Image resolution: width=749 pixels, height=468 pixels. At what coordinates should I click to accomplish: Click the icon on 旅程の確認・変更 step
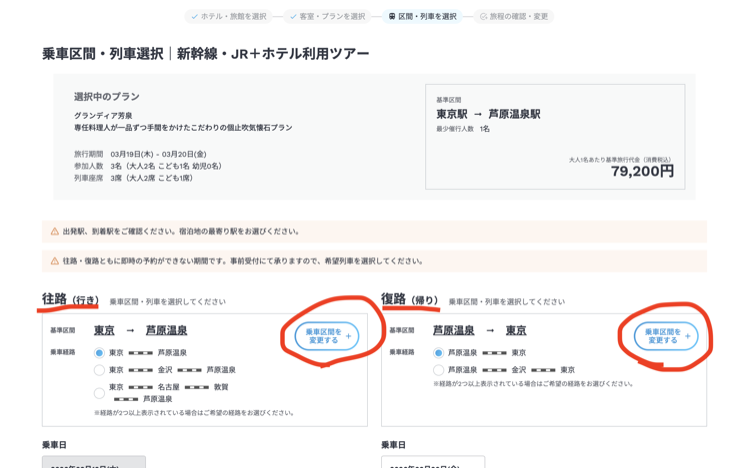pyautogui.click(x=483, y=16)
